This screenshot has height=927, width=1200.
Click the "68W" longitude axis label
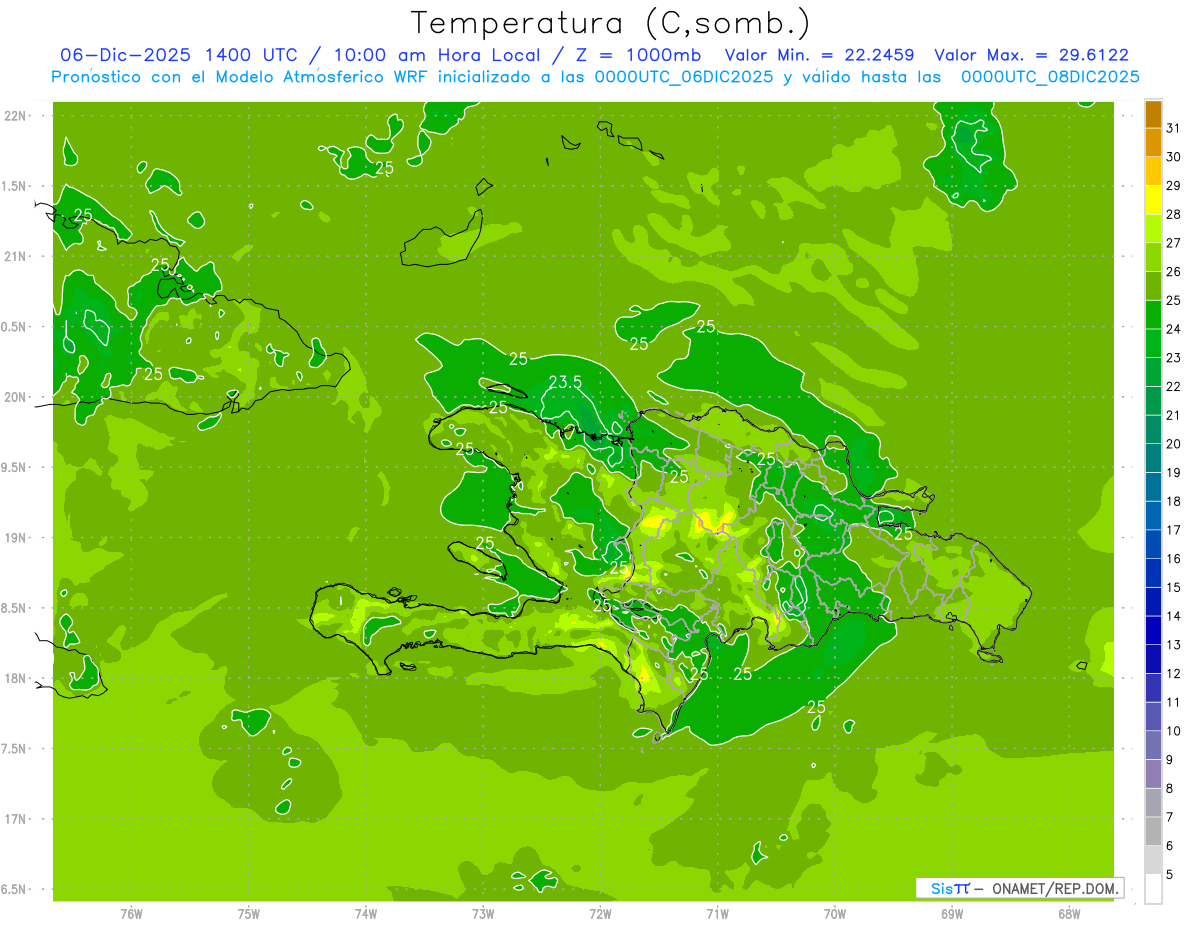coord(1069,913)
